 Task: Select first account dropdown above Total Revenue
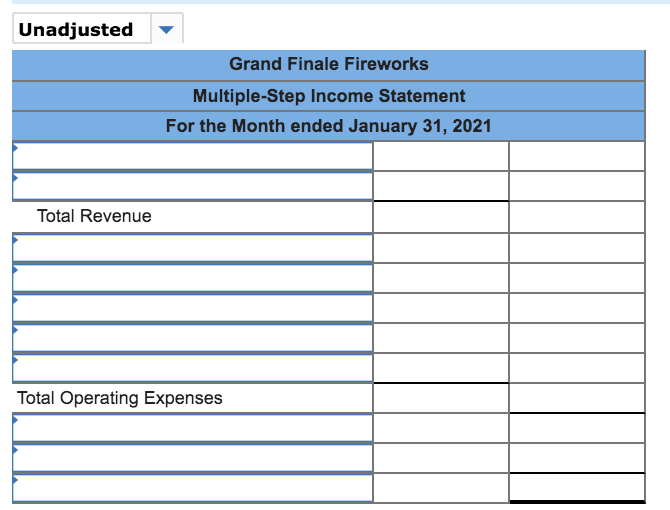click(192, 156)
